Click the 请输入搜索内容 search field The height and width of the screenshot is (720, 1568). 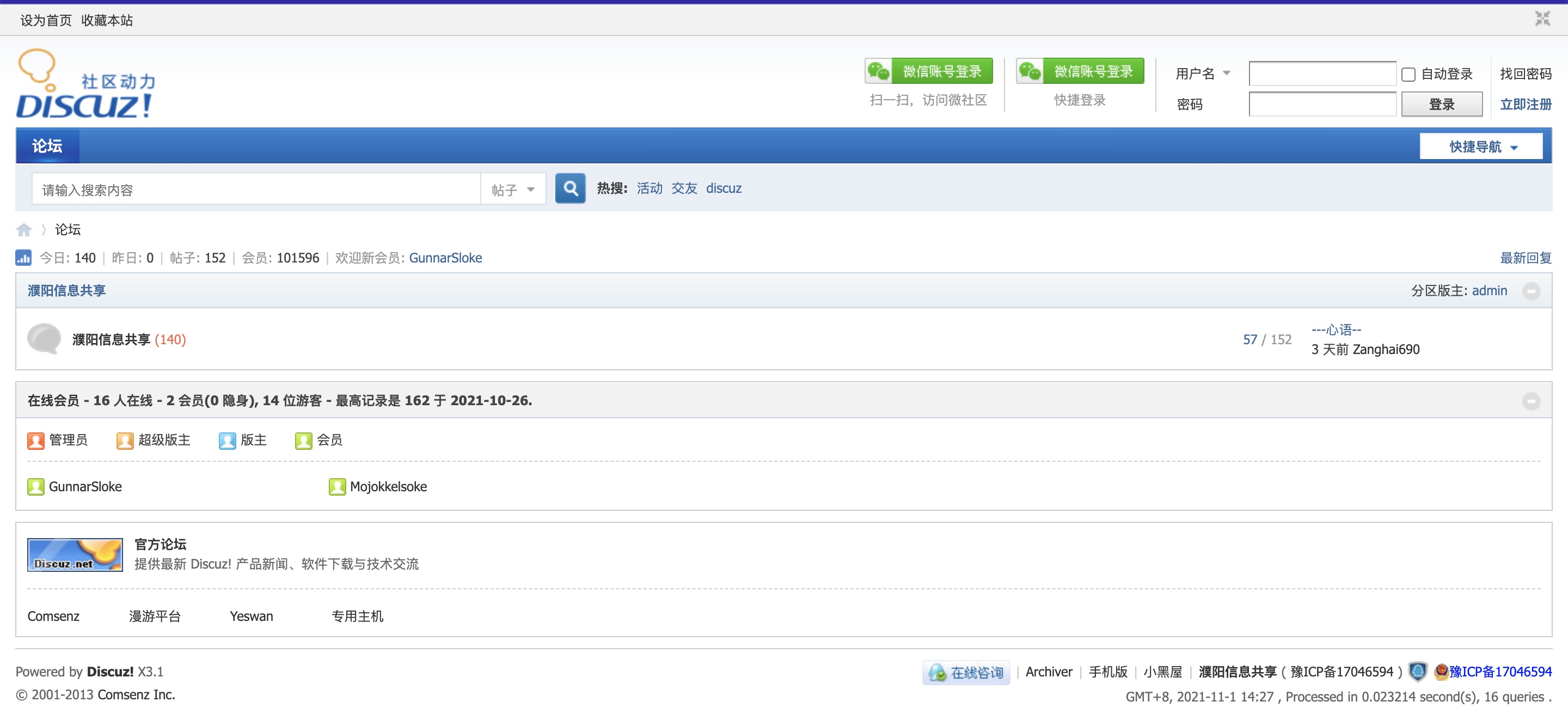pos(256,190)
